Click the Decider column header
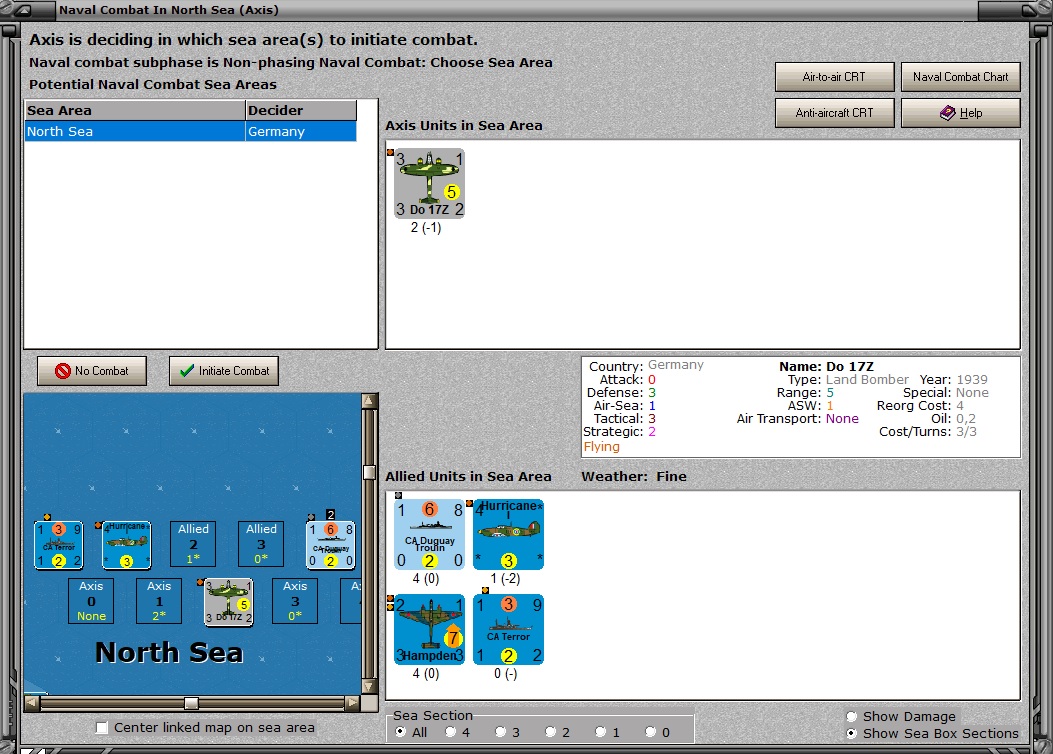The height and width of the screenshot is (754, 1053). 301,110
